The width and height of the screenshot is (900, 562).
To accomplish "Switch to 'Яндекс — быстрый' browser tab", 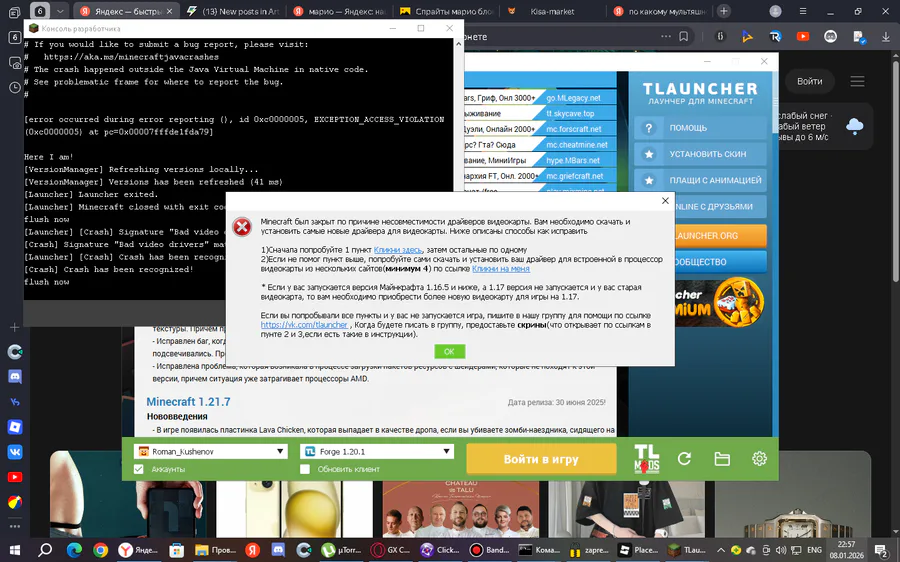I will click(x=127, y=11).
